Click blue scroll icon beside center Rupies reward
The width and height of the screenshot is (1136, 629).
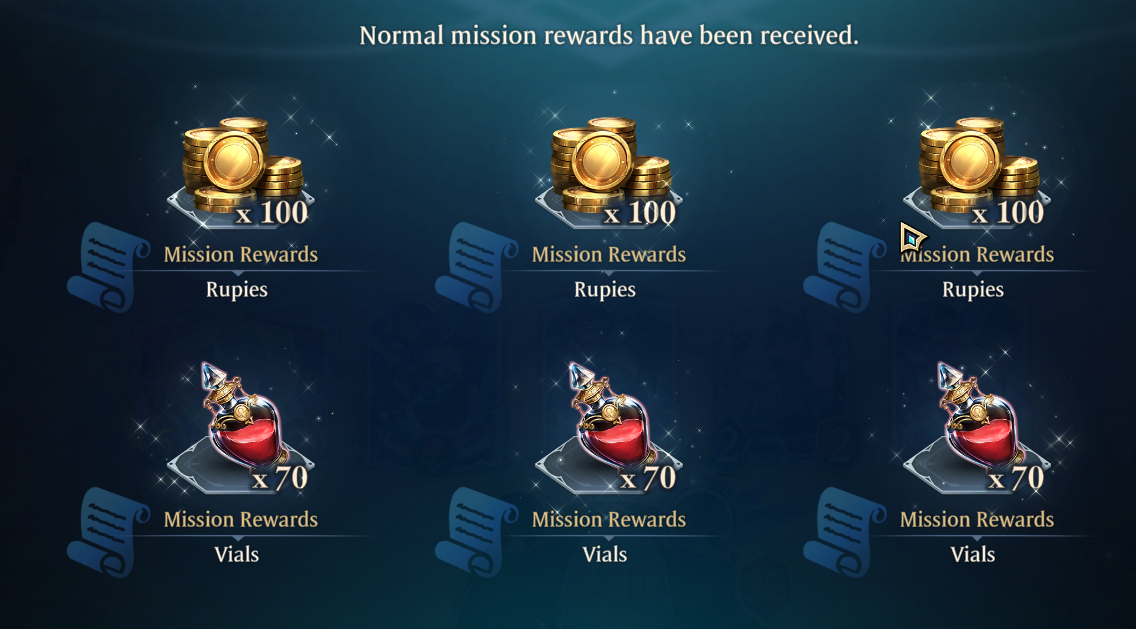pyautogui.click(x=476, y=267)
